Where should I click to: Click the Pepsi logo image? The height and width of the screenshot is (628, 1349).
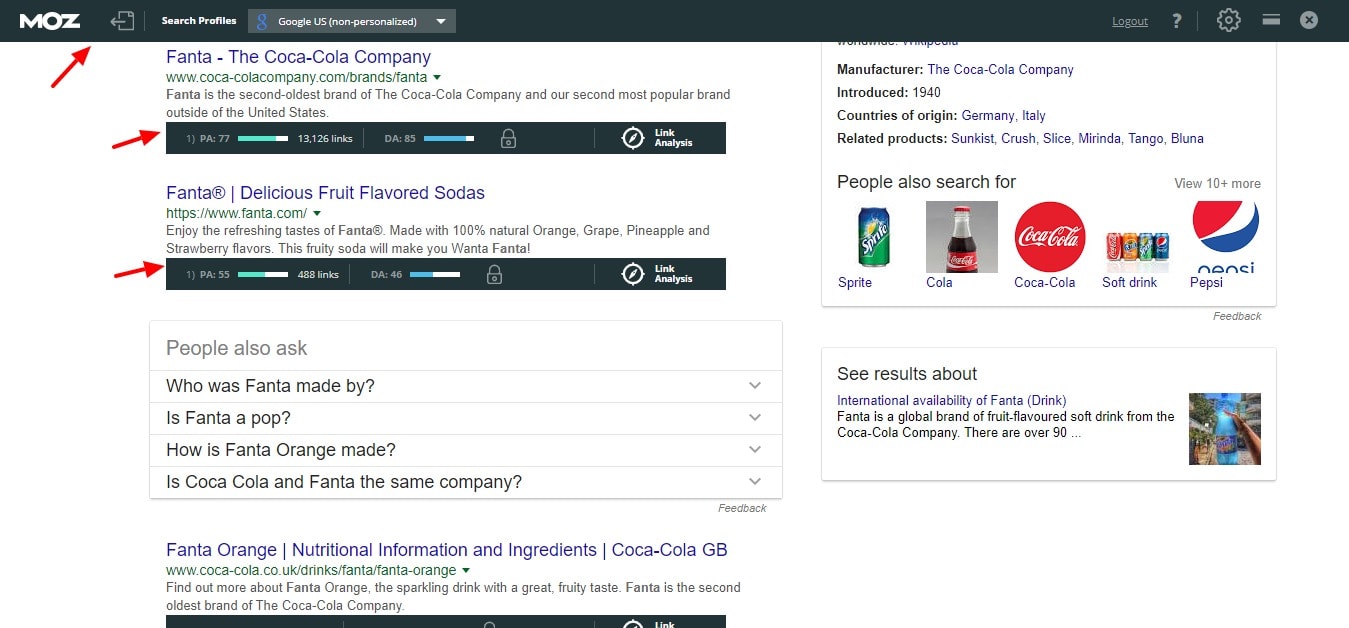tap(1226, 237)
